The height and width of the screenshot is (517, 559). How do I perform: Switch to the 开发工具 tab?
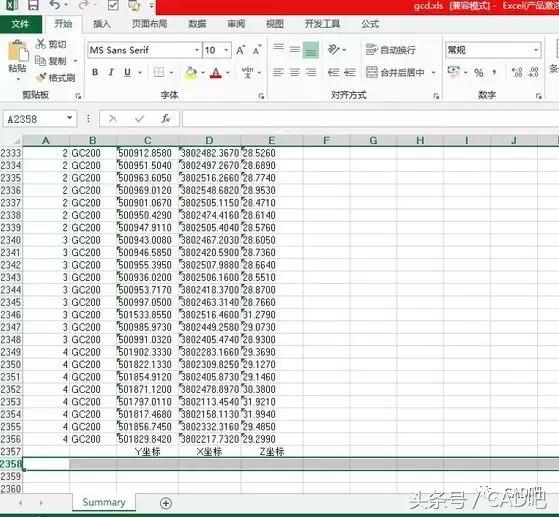[322, 24]
